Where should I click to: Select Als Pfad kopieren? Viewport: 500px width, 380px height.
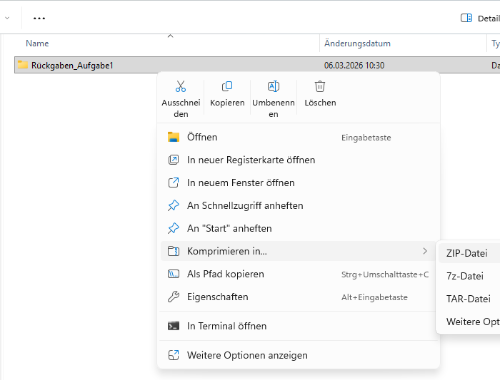tap(298, 274)
